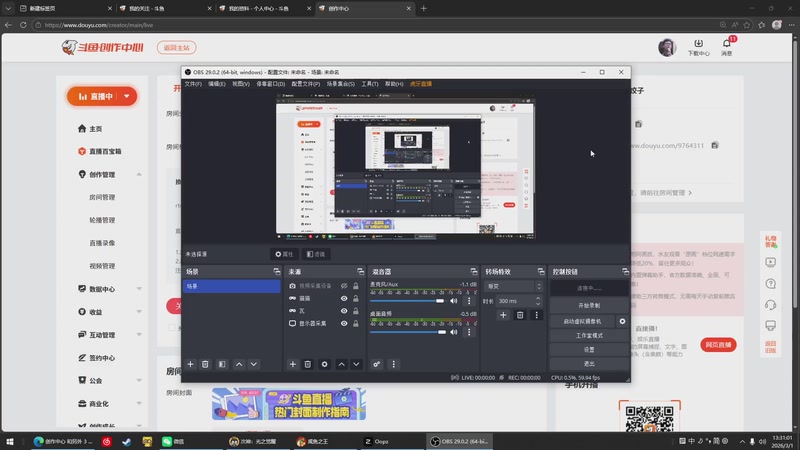Open OBS 文件(F) menu
This screenshot has width=800, height=450.
pyautogui.click(x=193, y=84)
